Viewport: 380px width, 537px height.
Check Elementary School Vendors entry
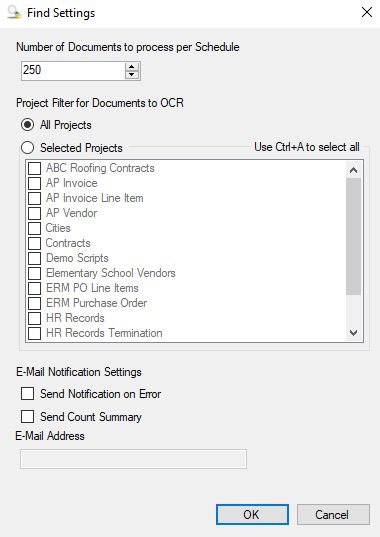click(x=34, y=273)
